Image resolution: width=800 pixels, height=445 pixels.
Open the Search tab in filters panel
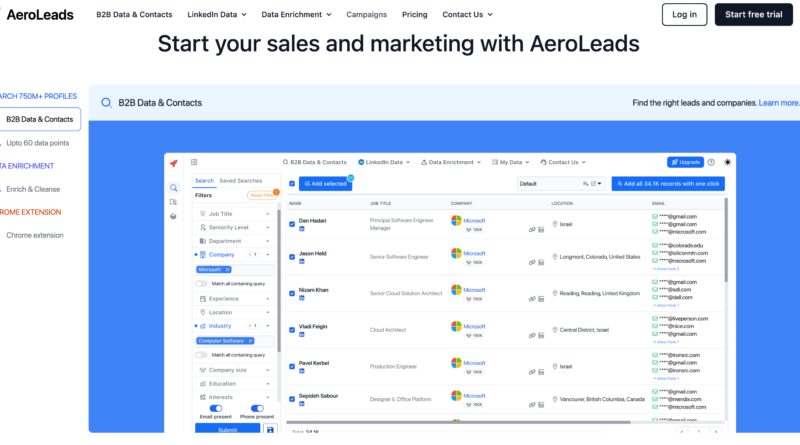(204, 181)
